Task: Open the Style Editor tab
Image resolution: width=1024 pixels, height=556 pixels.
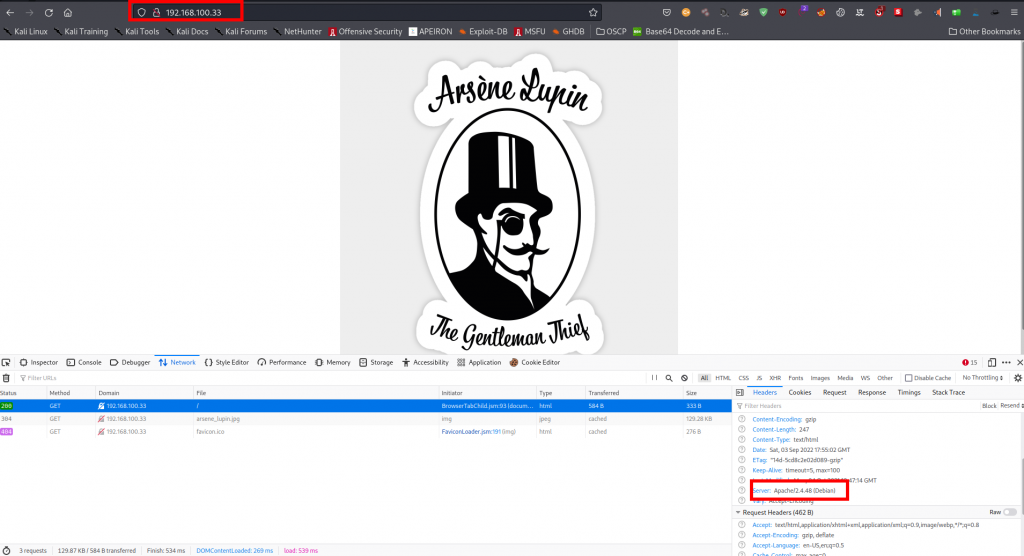Action: pos(227,362)
